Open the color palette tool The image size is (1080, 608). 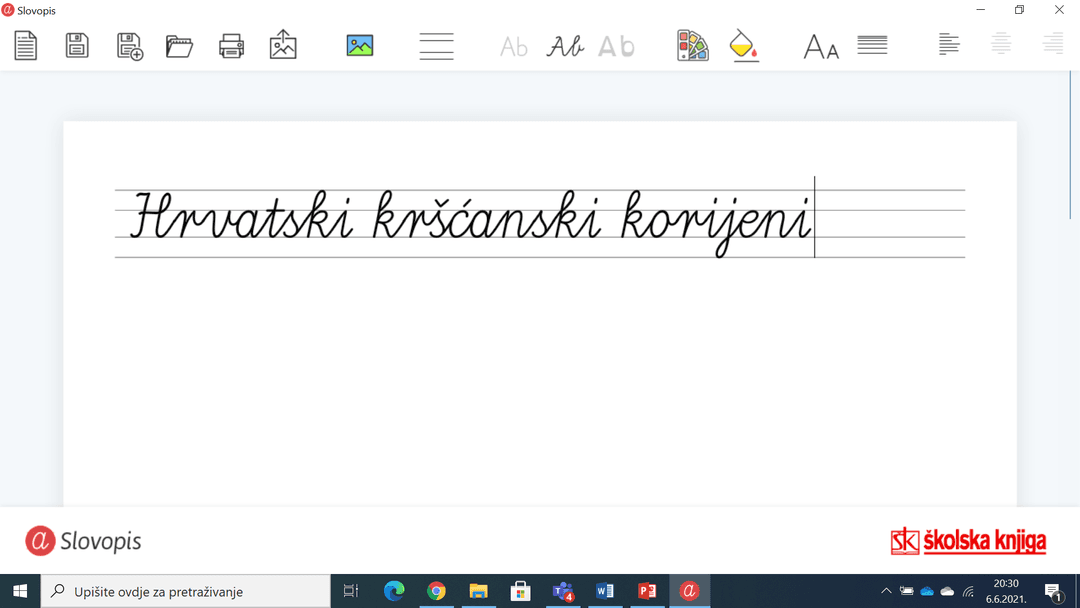pyautogui.click(x=692, y=46)
